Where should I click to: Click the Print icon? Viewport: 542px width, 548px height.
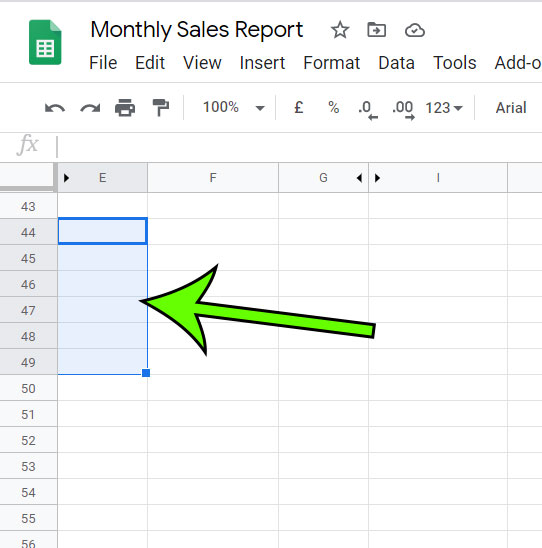point(125,108)
